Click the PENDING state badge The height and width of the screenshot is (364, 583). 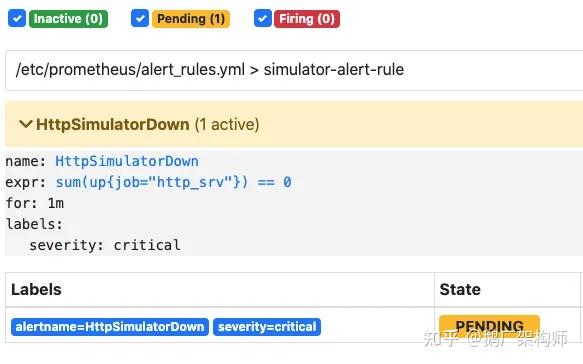489,326
